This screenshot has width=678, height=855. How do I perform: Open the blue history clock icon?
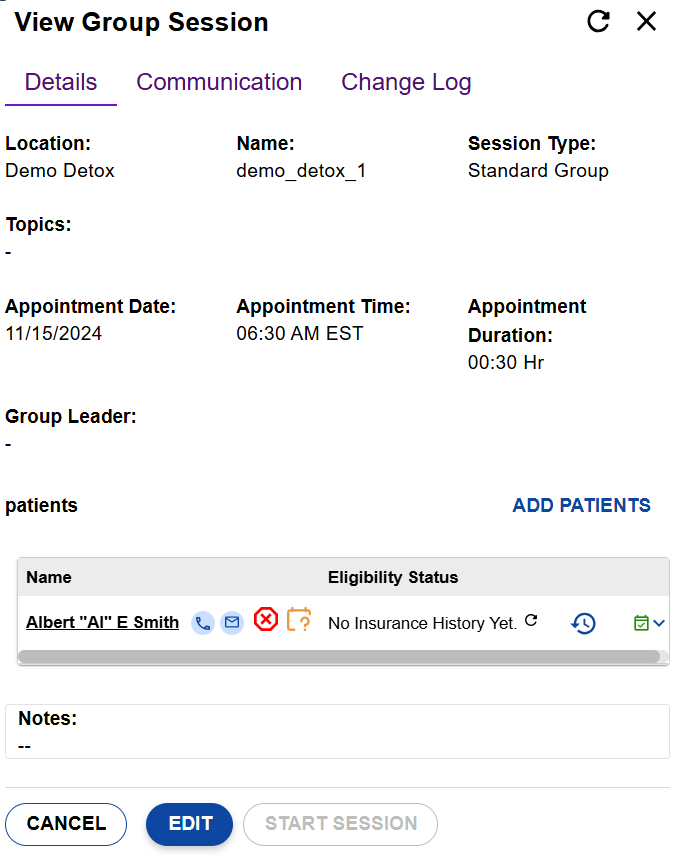(583, 623)
